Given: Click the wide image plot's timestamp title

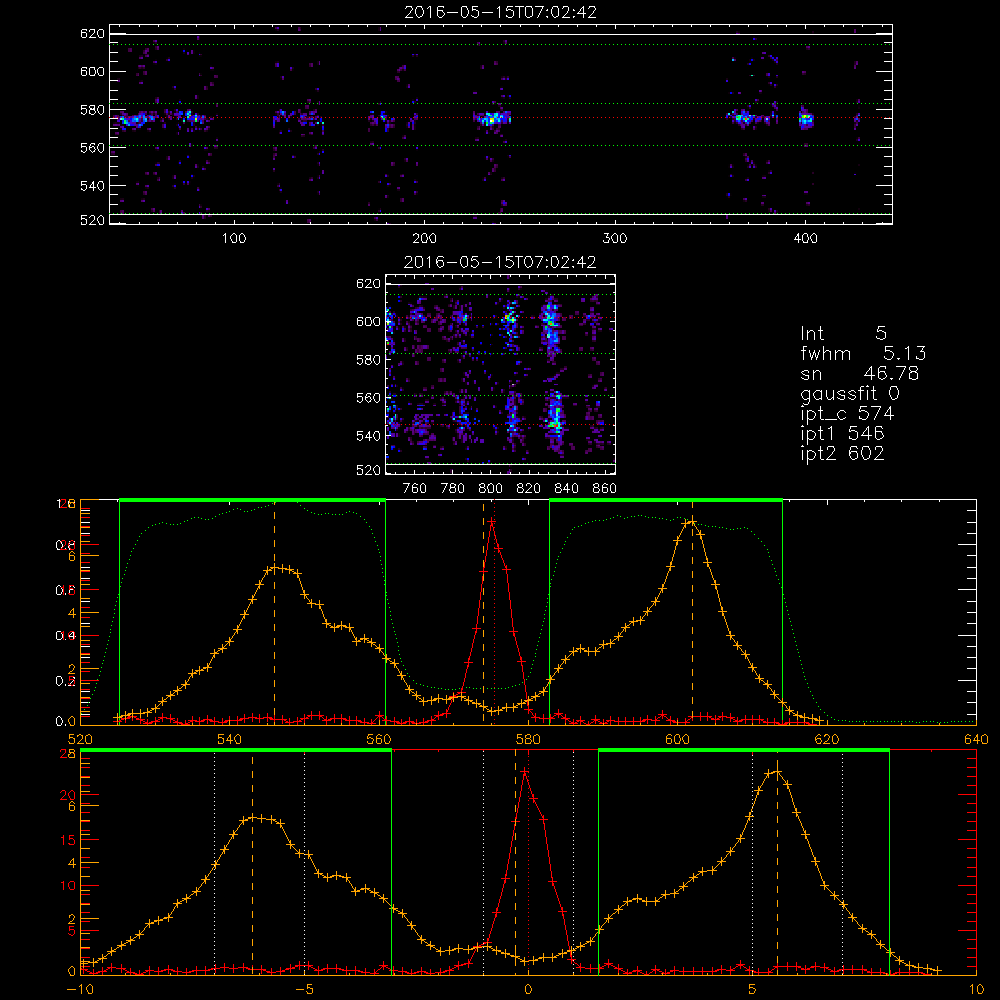Looking at the screenshot, I should click(x=500, y=12).
